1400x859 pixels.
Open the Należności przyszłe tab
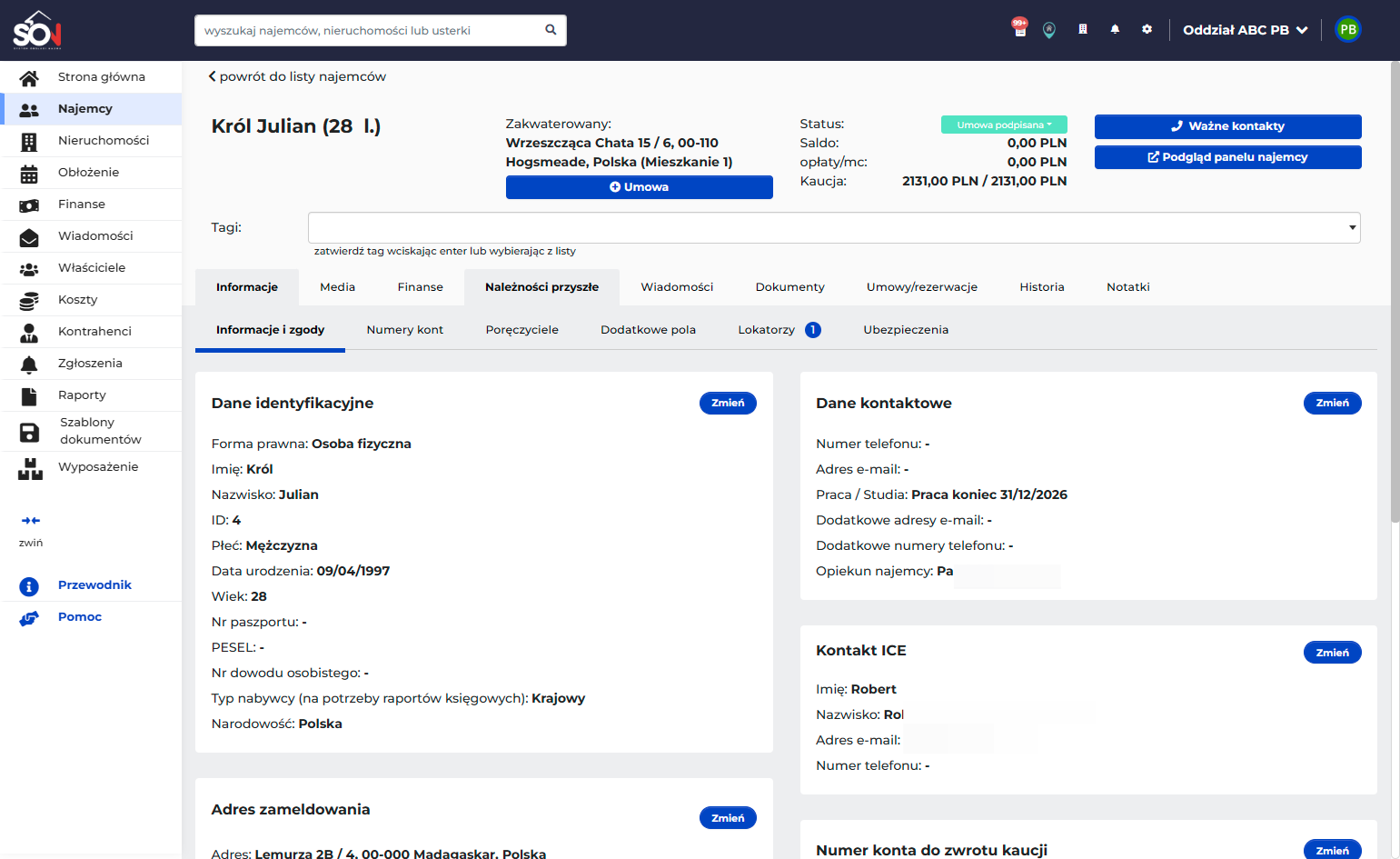(542, 287)
